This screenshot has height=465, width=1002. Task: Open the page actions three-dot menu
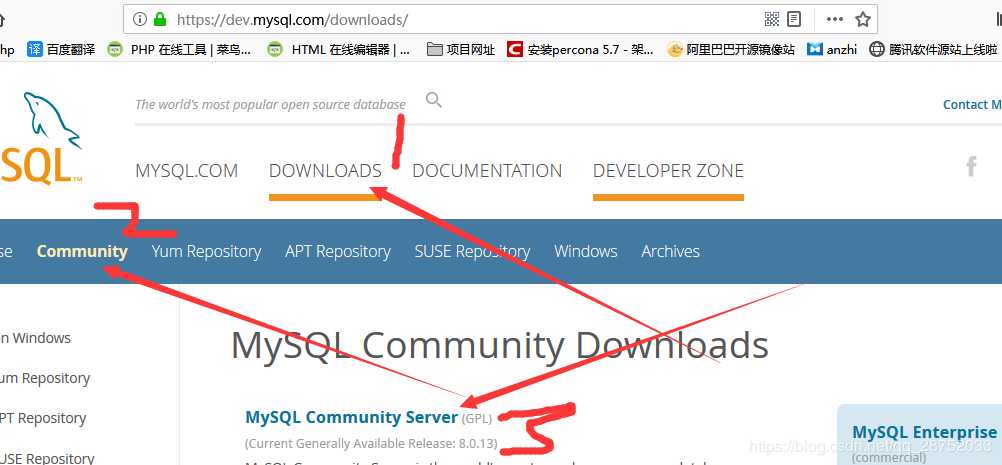[x=835, y=19]
